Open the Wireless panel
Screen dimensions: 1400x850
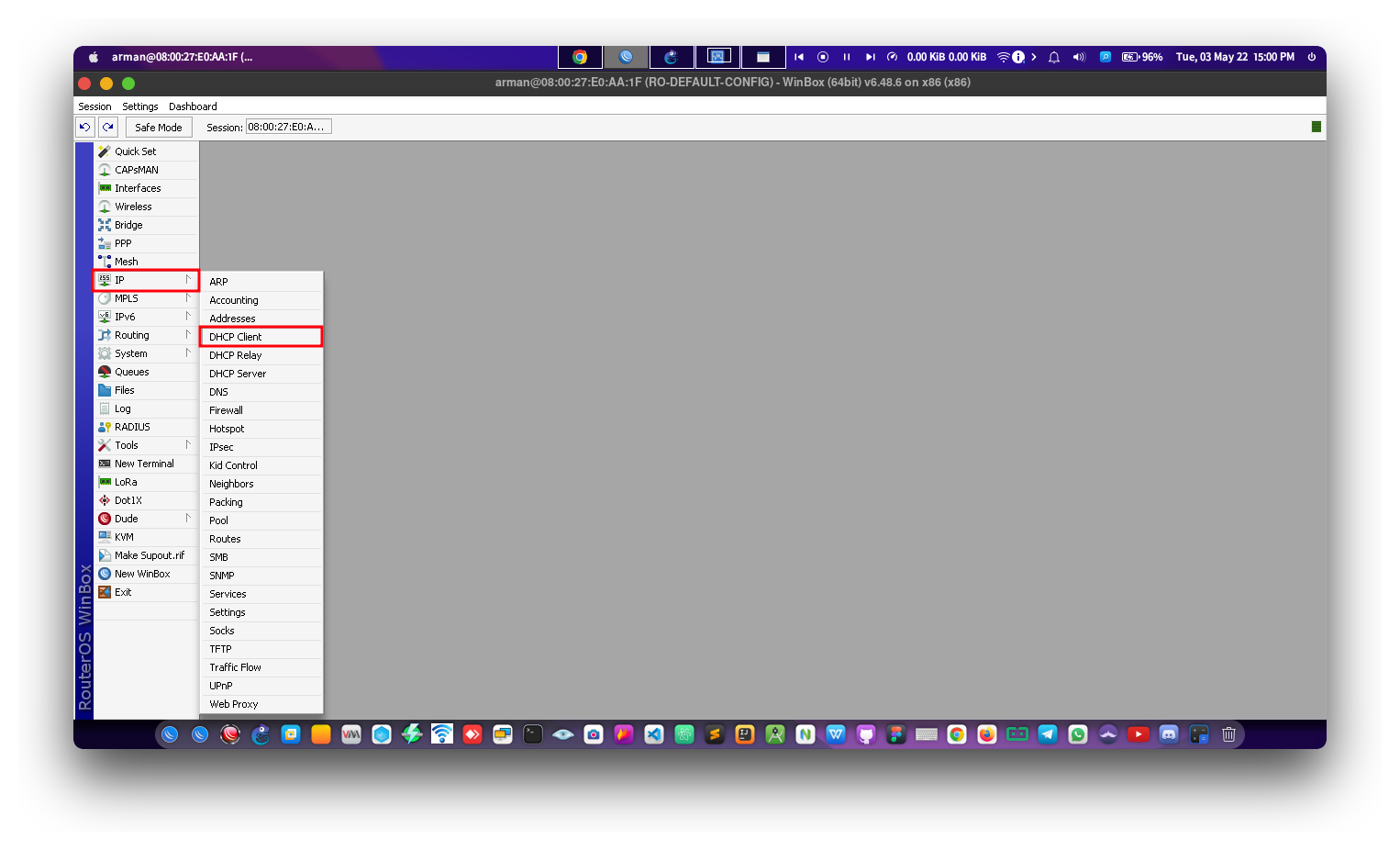pos(132,206)
